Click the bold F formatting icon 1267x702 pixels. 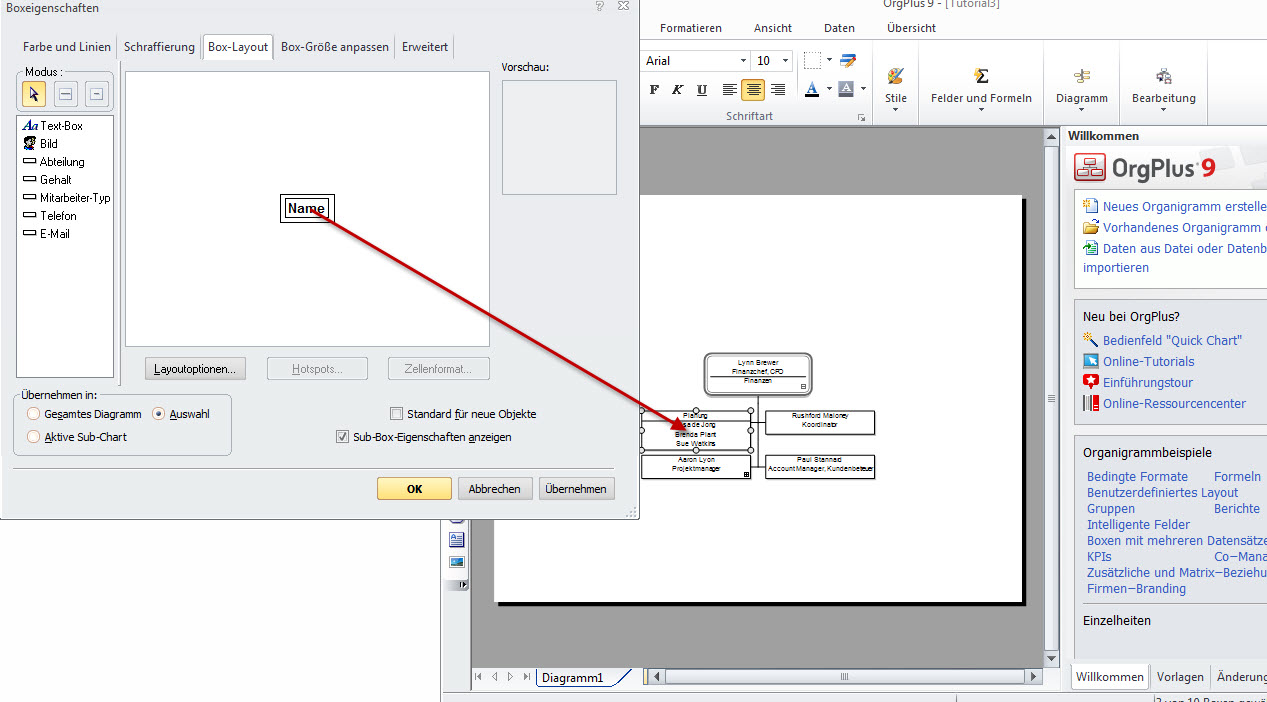654,90
